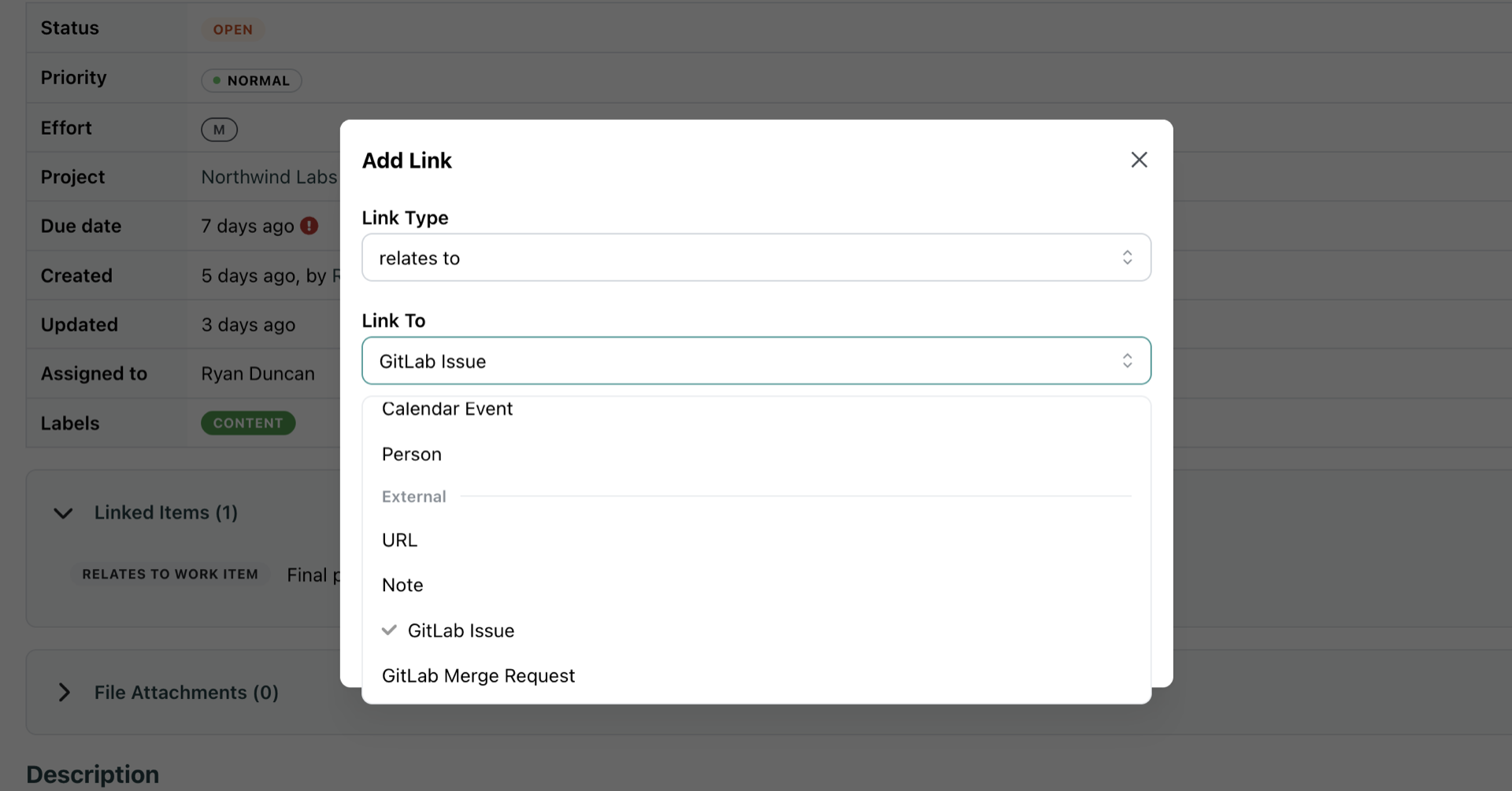Click the External group header
Viewport: 1512px width, 791px height.
coord(414,497)
